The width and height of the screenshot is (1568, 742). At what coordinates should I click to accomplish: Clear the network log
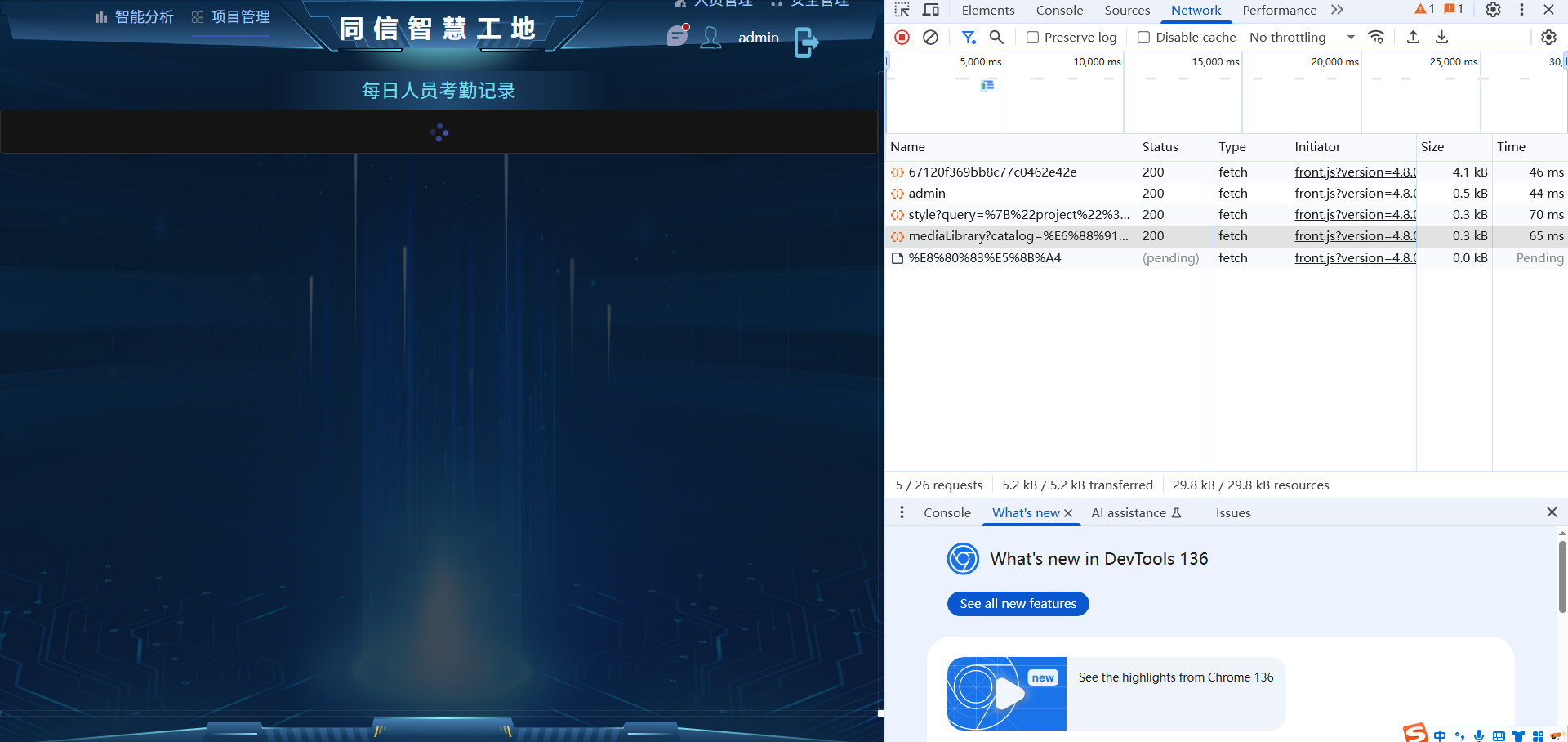coord(930,37)
